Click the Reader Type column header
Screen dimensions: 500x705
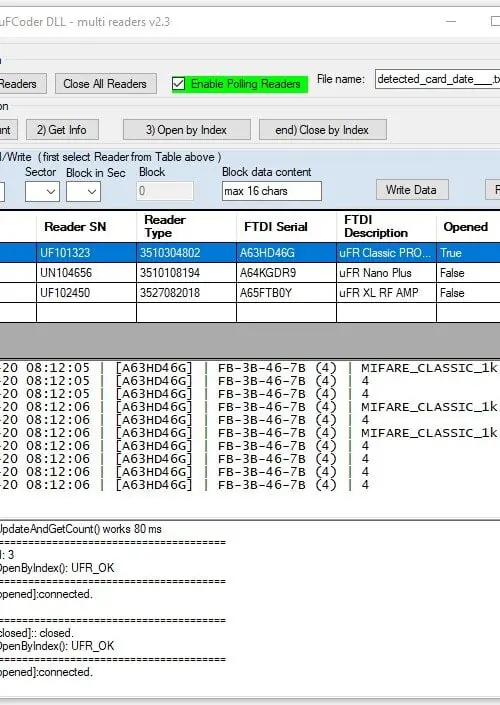tap(186, 227)
